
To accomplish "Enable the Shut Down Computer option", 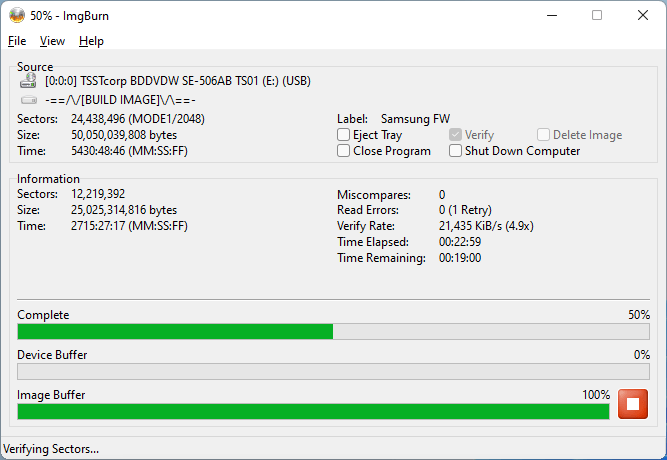I will [456, 151].
